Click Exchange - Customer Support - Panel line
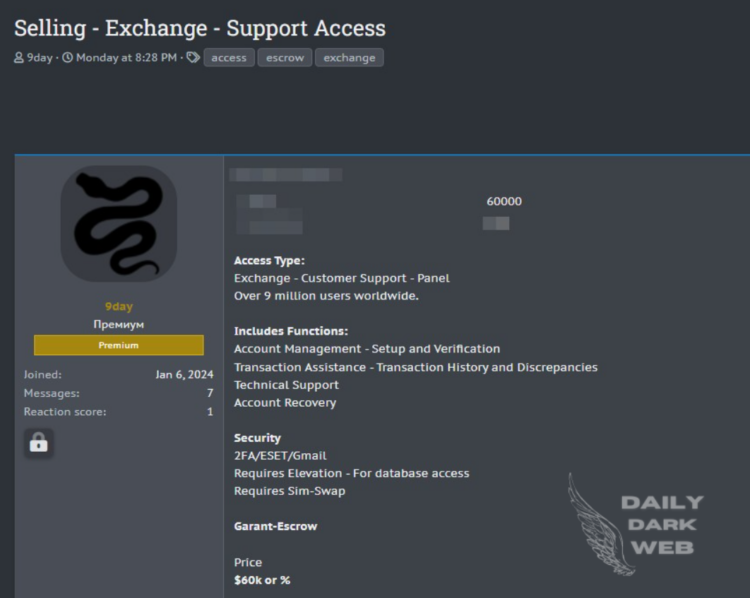The height and width of the screenshot is (598, 750). (342, 278)
